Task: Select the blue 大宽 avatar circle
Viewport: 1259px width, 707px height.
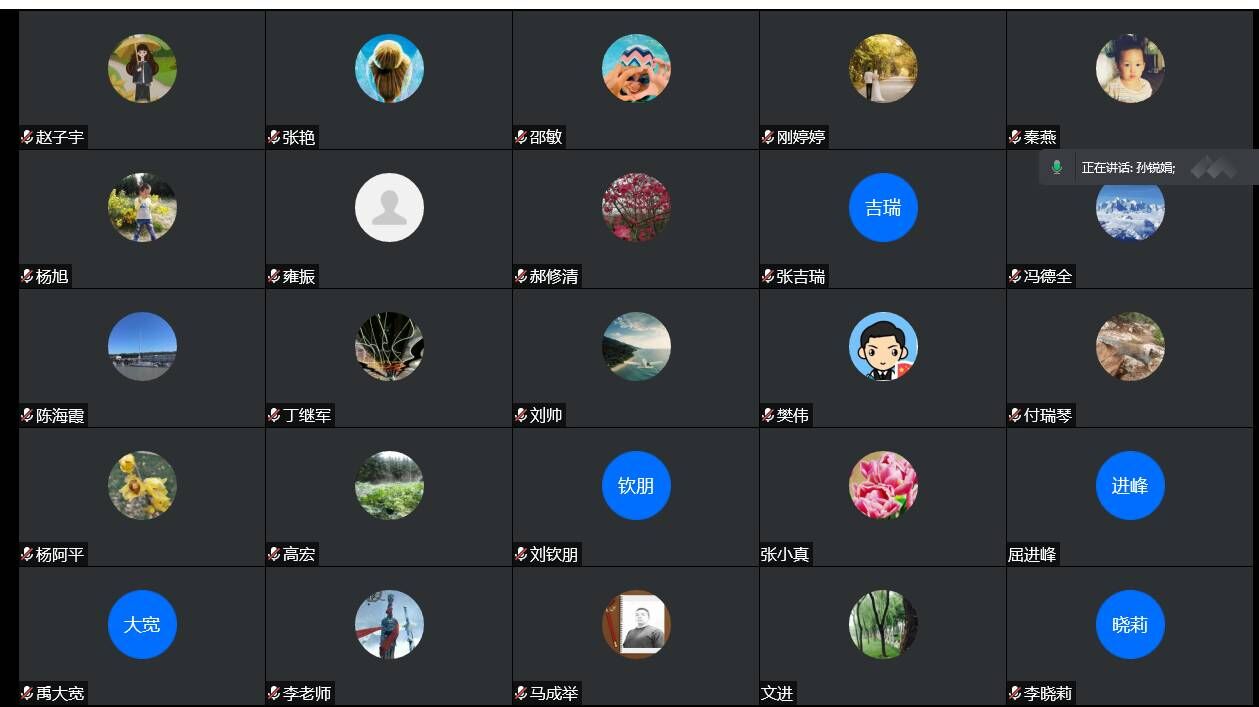Action: [x=142, y=625]
